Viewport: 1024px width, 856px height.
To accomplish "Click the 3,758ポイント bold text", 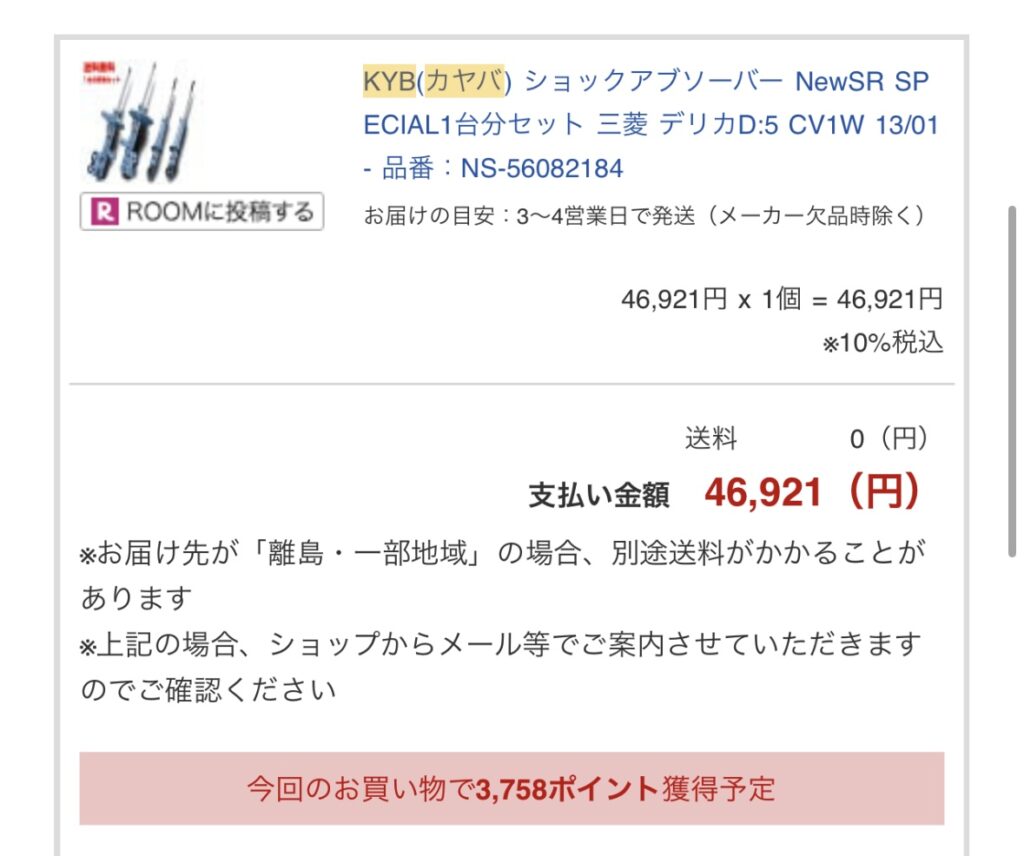I will coord(567,789).
